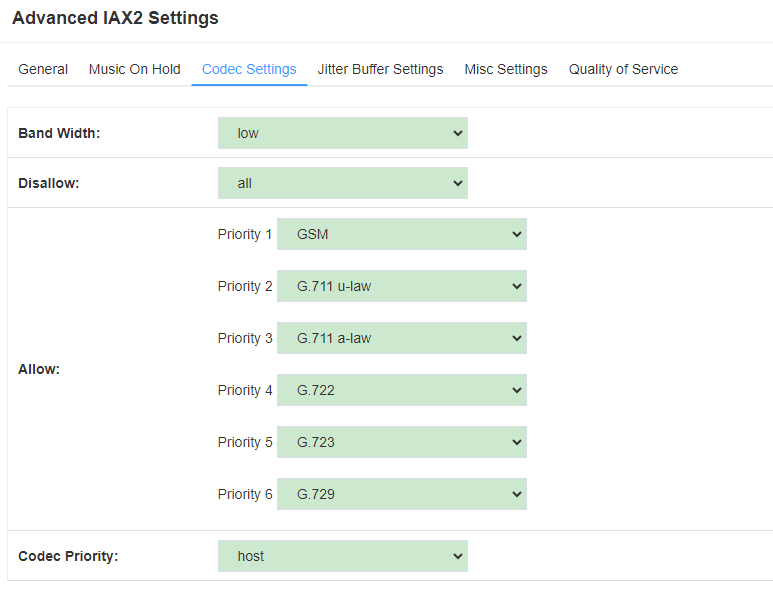Switch to the General tab
773x595 pixels.
pos(43,69)
